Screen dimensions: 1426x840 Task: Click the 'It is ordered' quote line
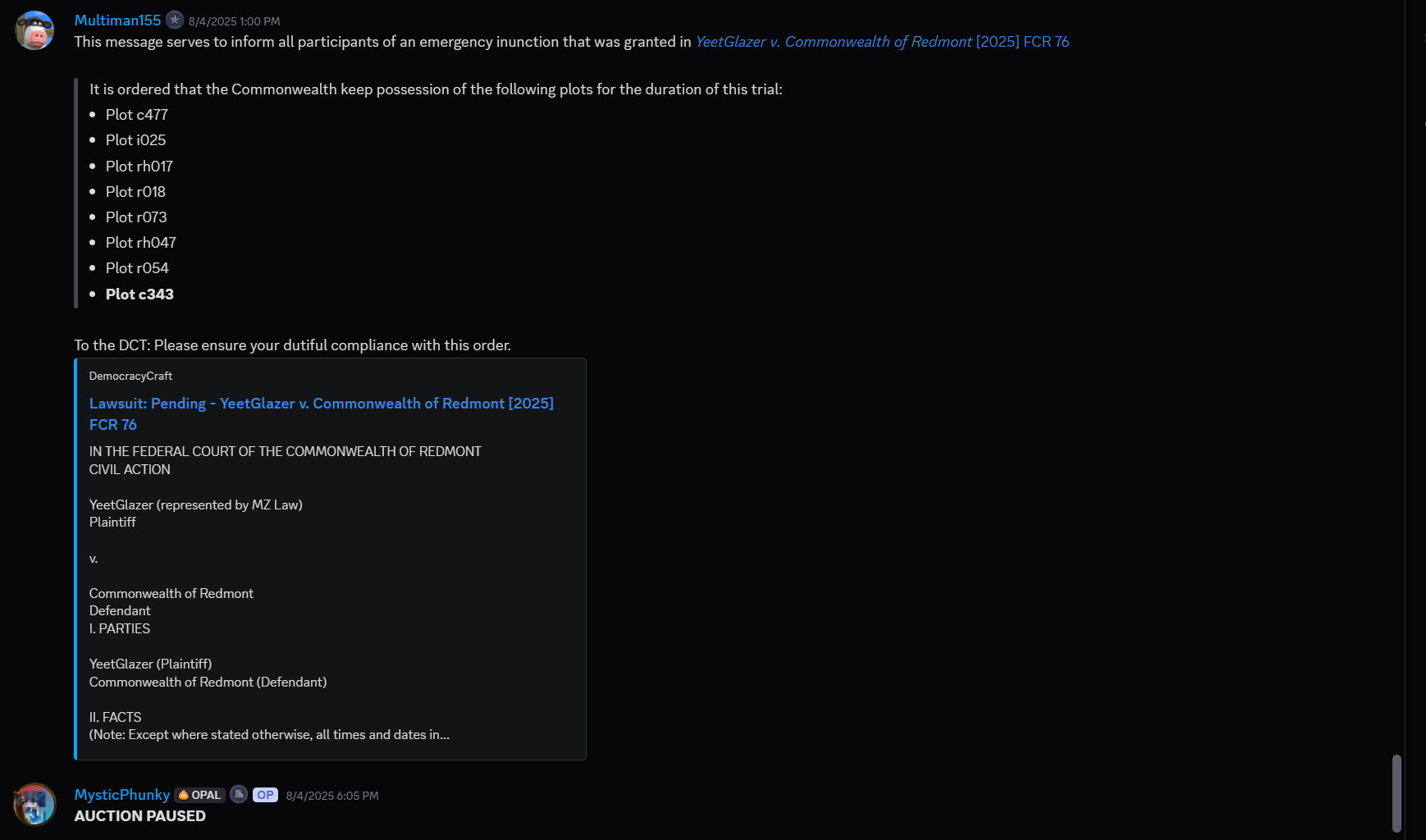(x=435, y=89)
